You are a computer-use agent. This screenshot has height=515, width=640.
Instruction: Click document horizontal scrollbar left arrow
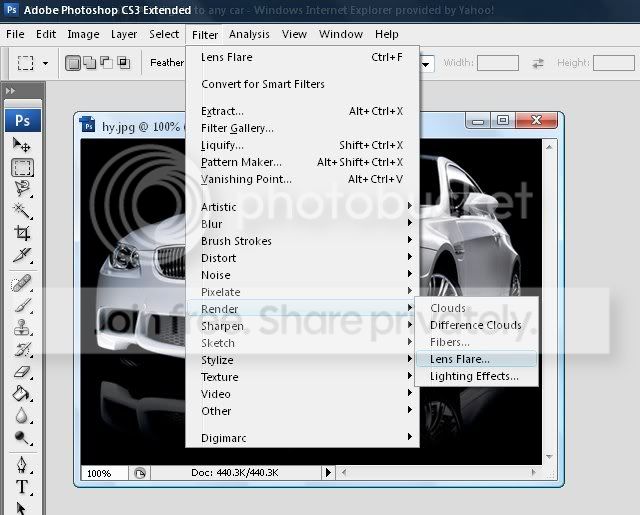pyautogui.click(x=344, y=473)
